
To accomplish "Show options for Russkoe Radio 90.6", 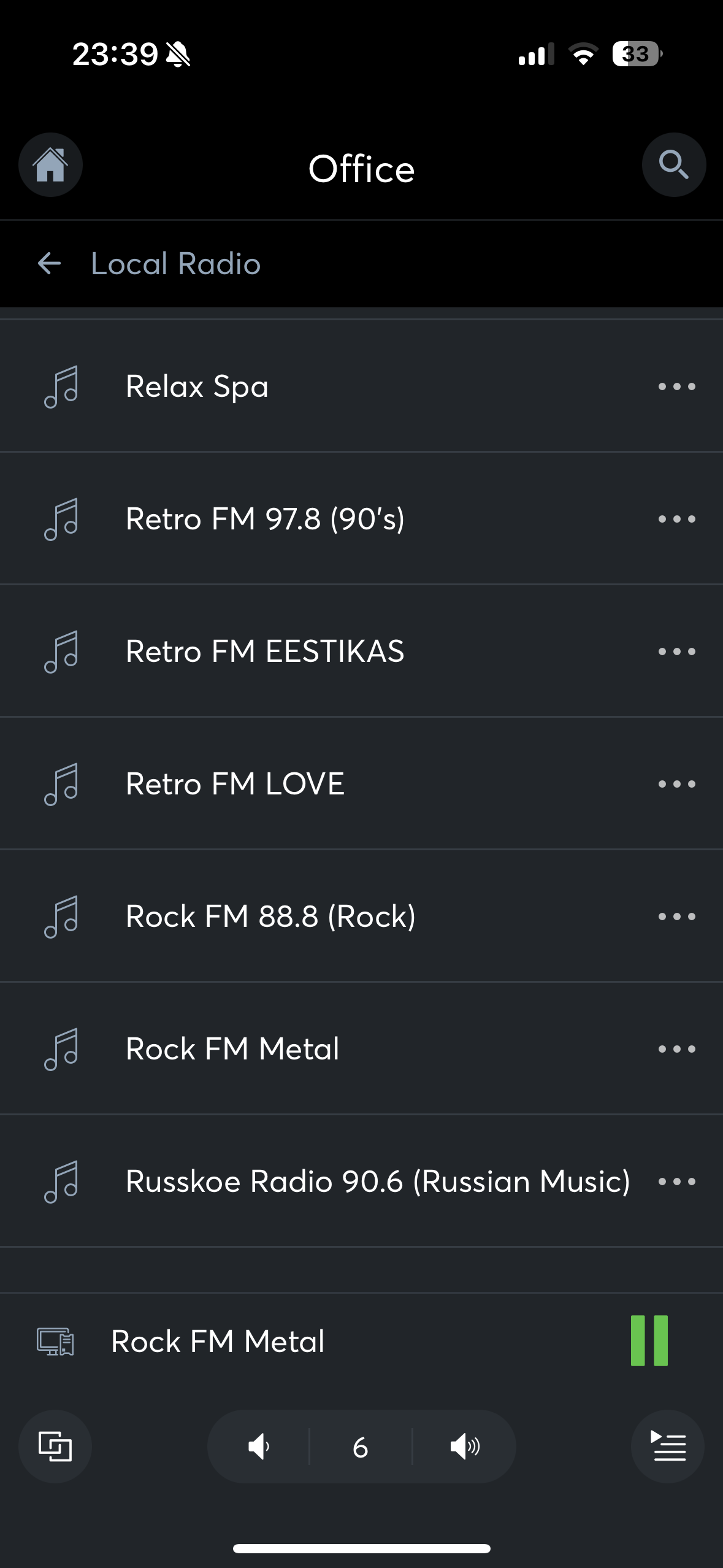I will [x=676, y=1182].
